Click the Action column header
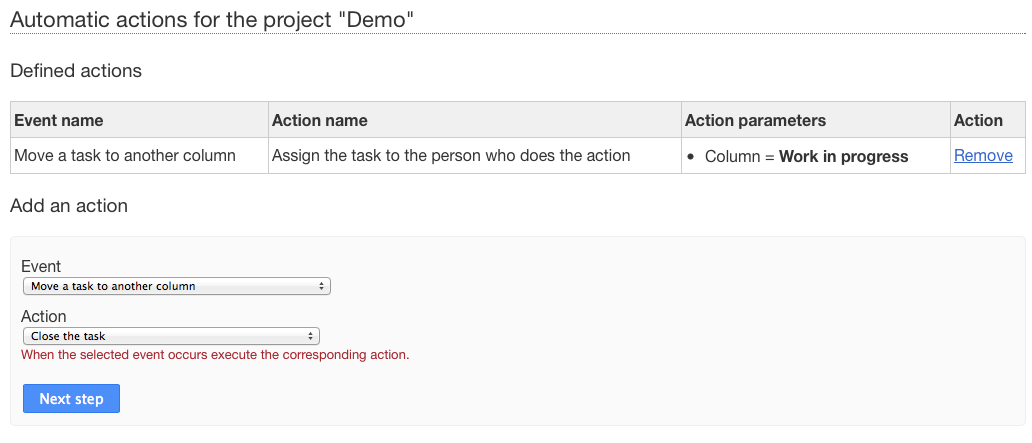 [978, 120]
